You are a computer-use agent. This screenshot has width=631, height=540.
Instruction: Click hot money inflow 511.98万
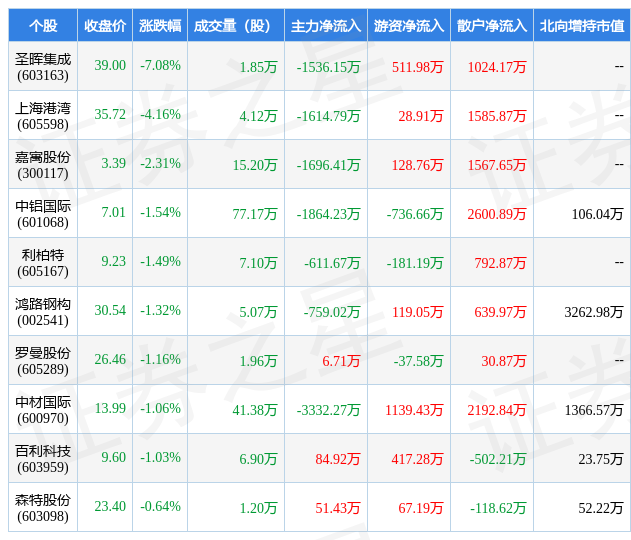click(418, 67)
